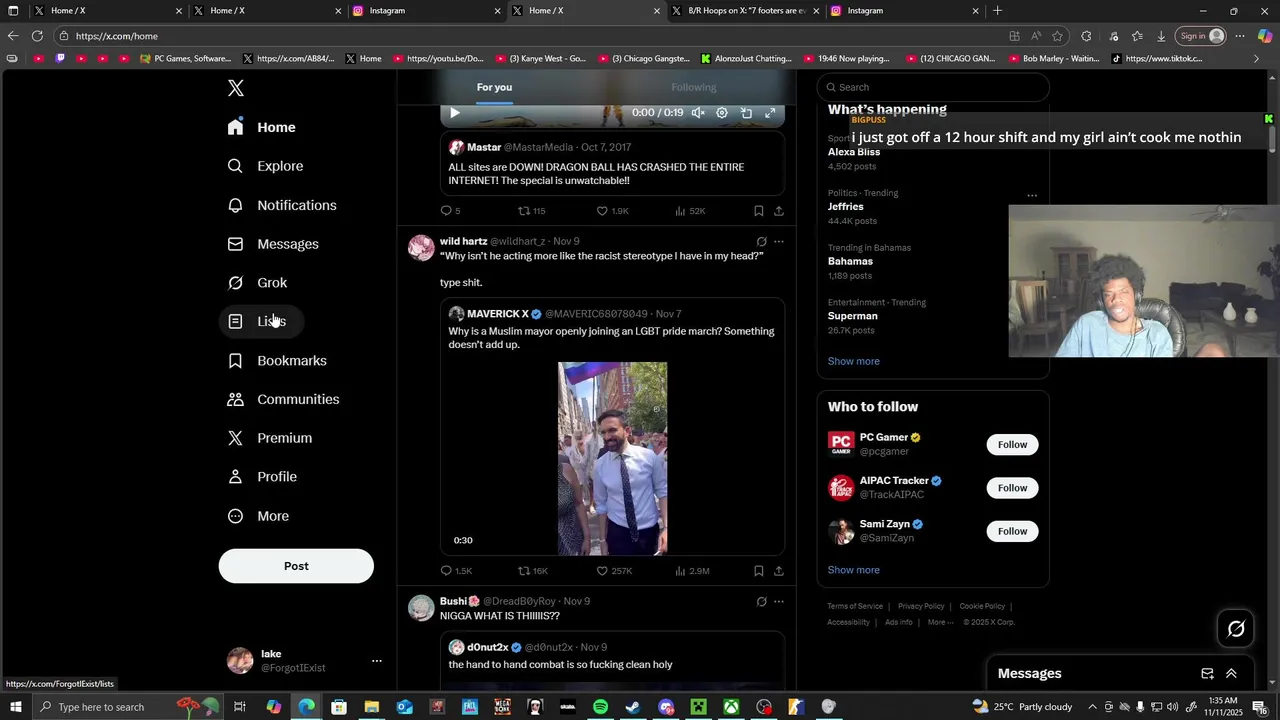
Task: Reply to the Dragon Ball crash post
Action: click(x=451, y=211)
